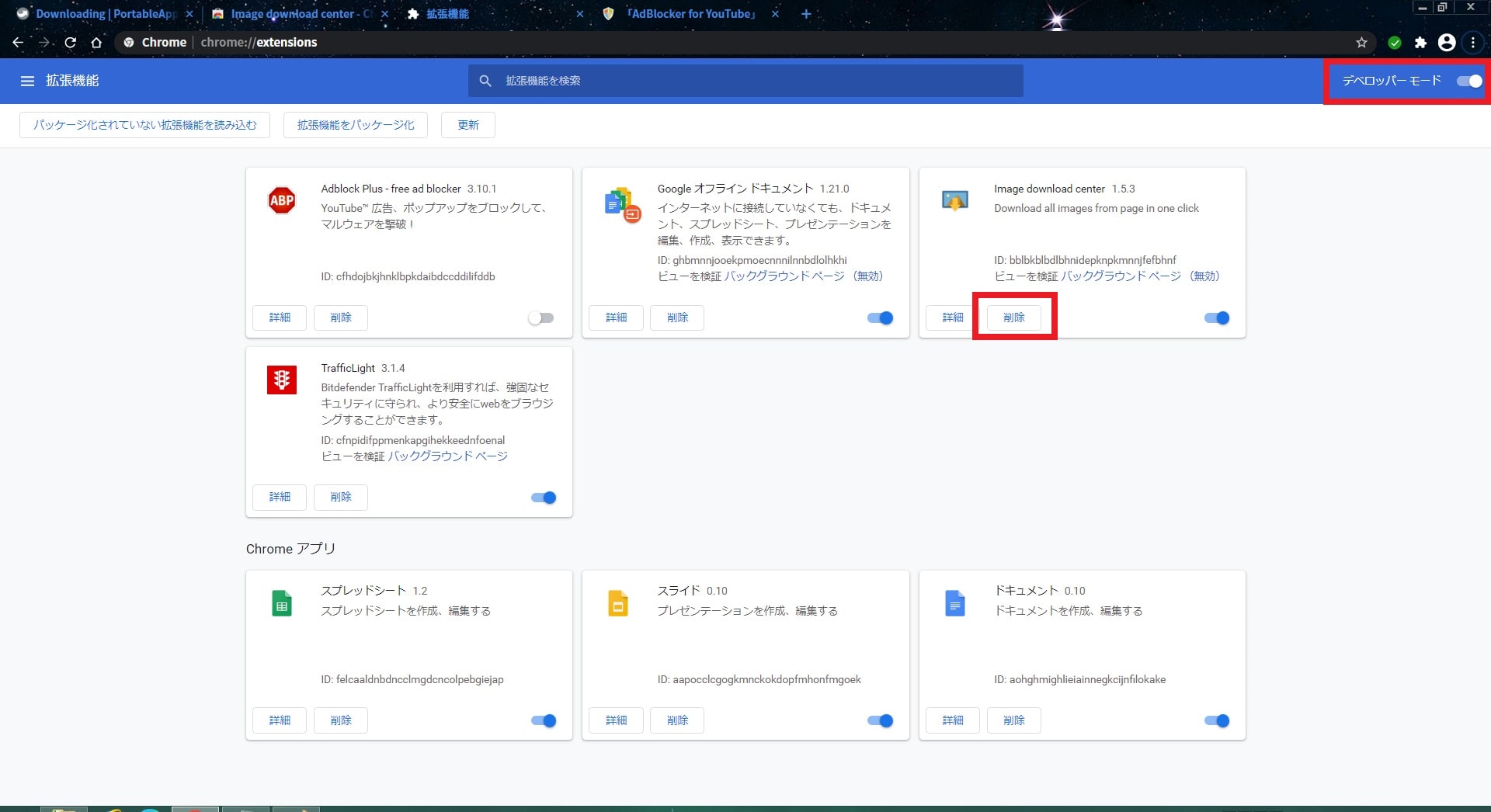Bookmark this page with the star icon

(x=1361, y=43)
